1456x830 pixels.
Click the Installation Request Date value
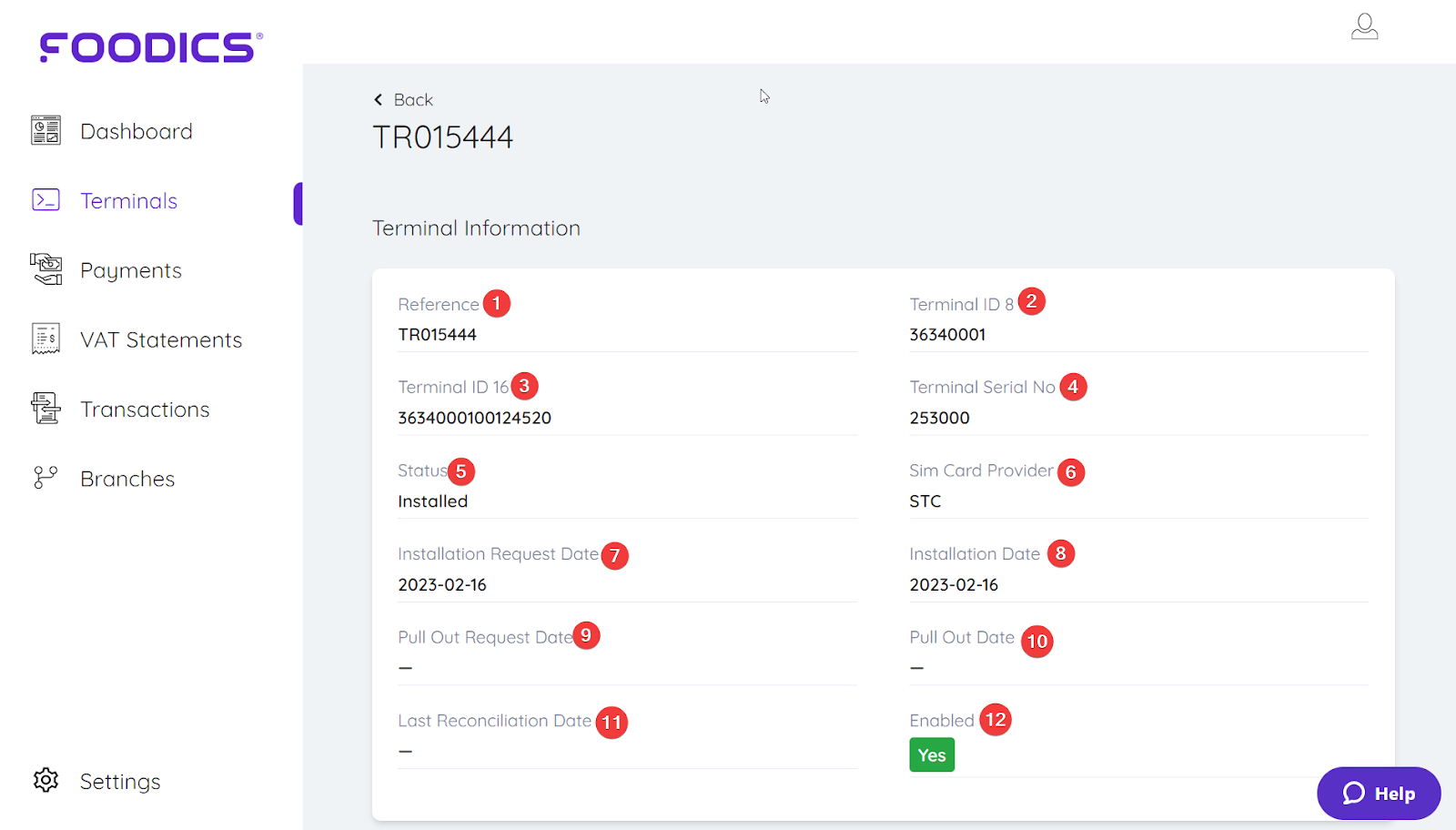tap(441, 585)
